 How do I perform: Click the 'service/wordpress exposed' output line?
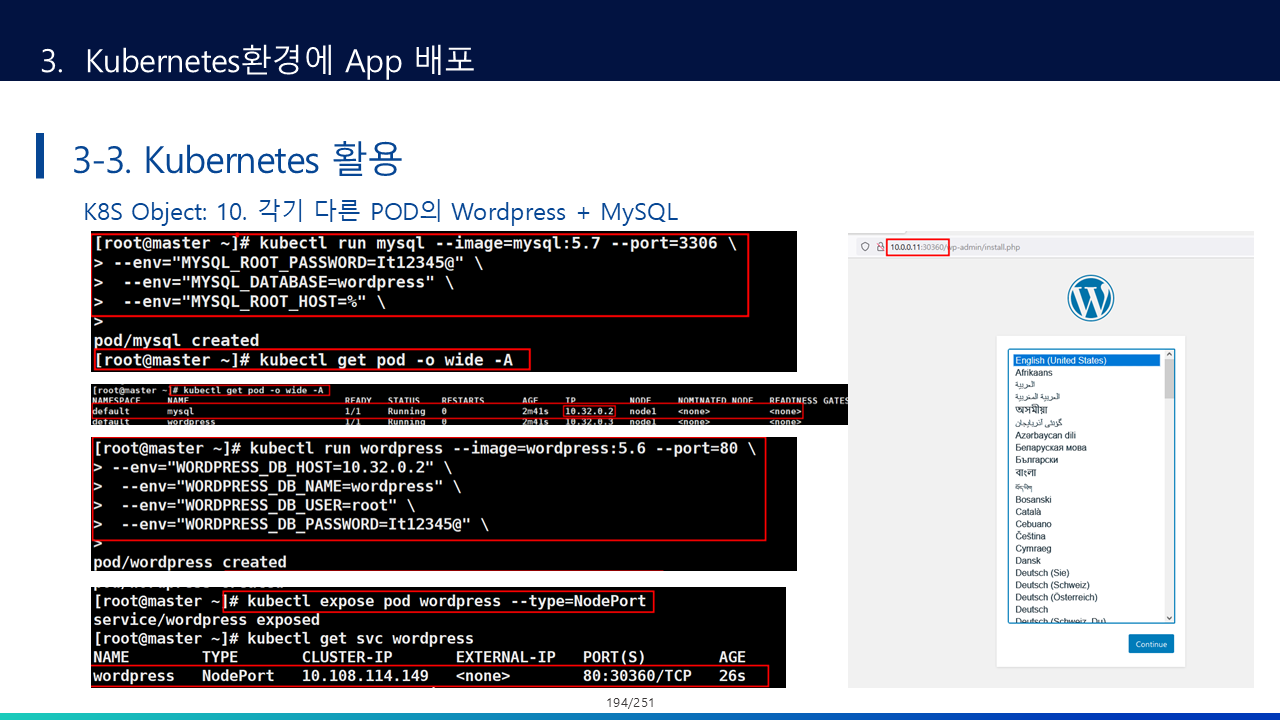point(206,620)
